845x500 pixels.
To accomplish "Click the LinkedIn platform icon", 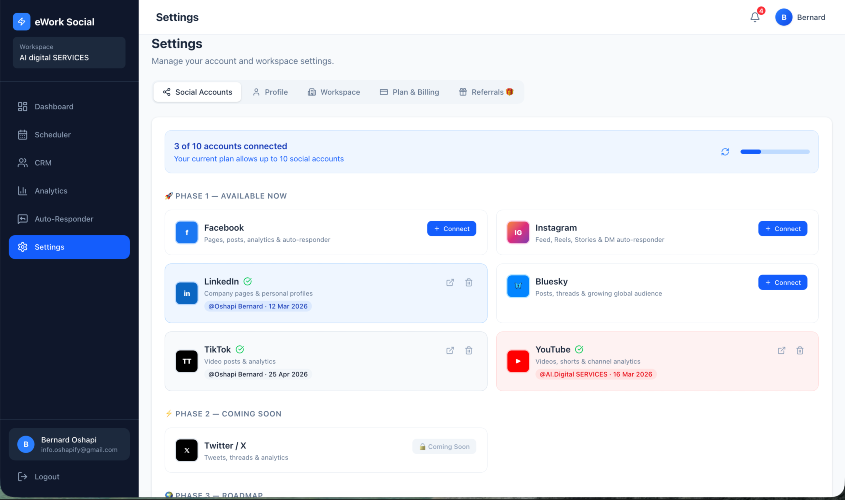I will (186, 293).
